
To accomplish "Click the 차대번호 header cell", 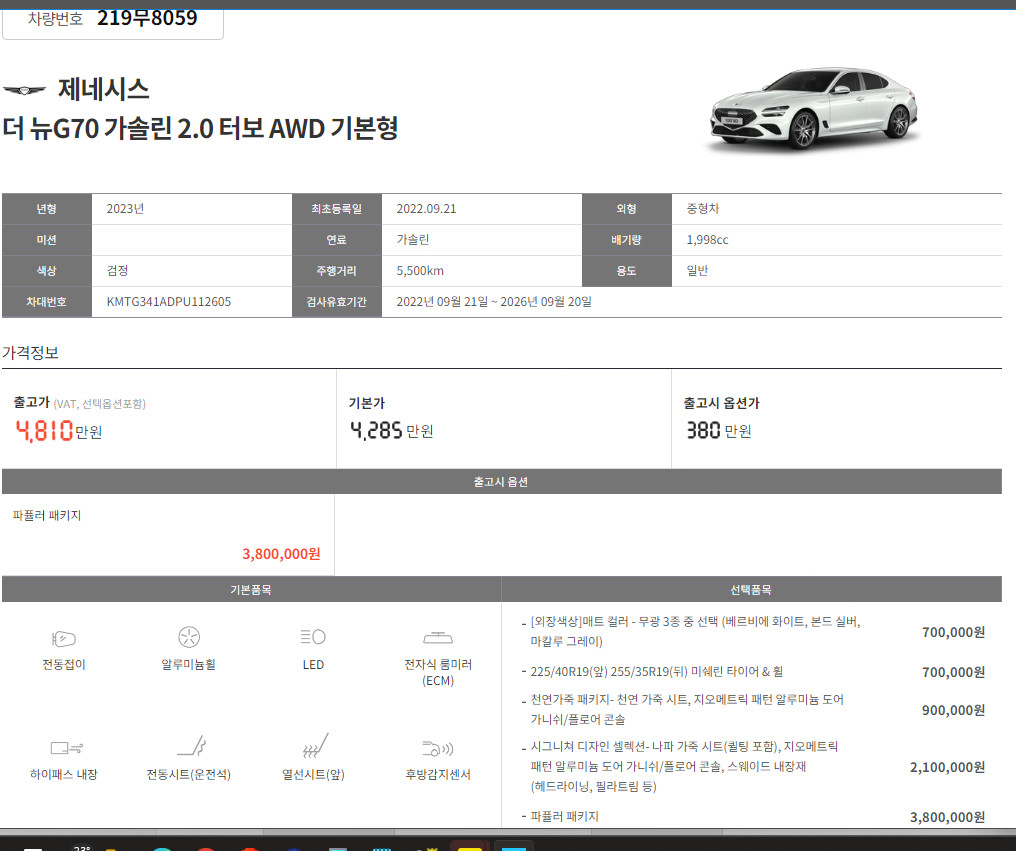I will pyautogui.click(x=47, y=302).
